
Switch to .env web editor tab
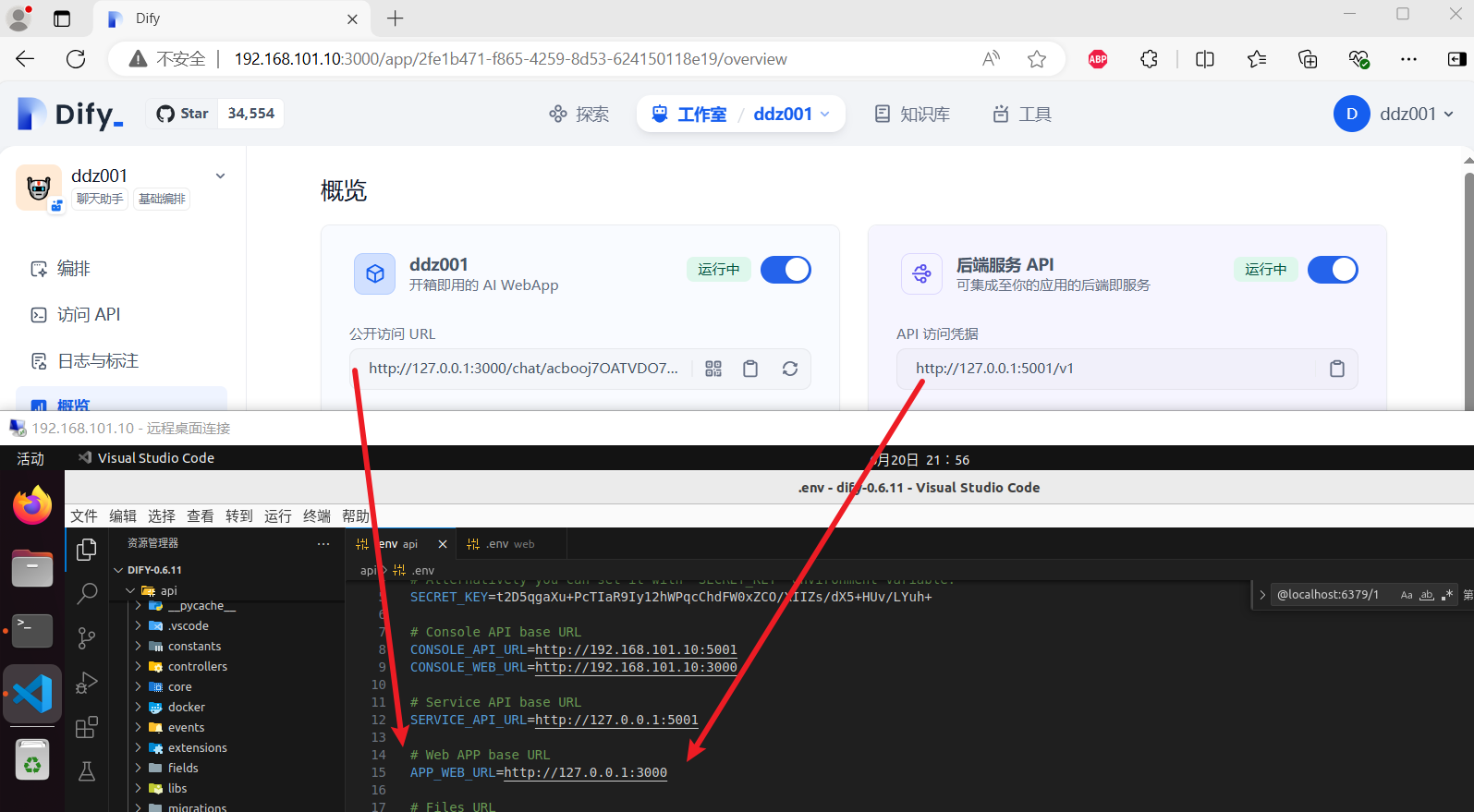tap(510, 544)
